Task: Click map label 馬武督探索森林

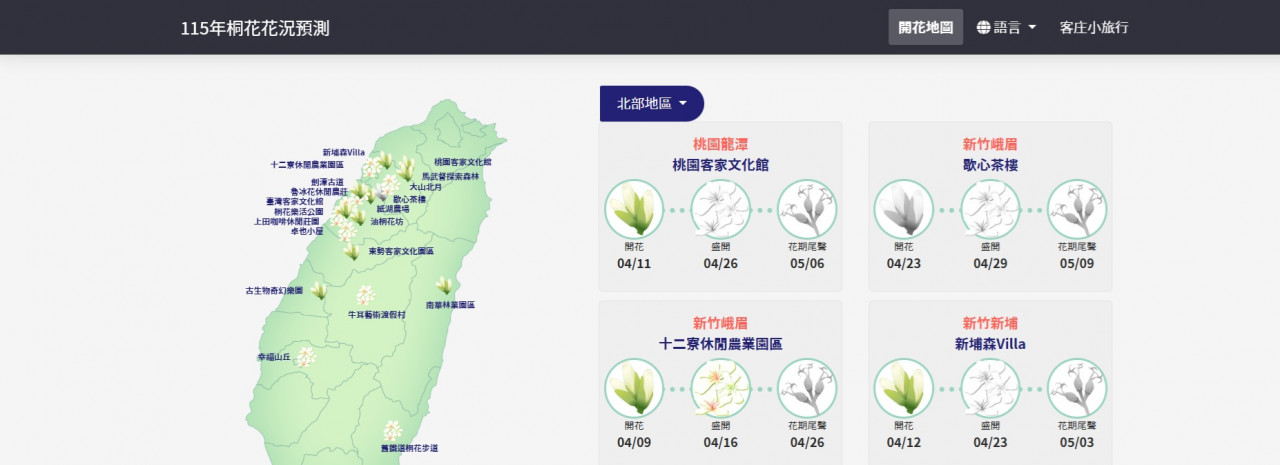Action: coord(450,176)
